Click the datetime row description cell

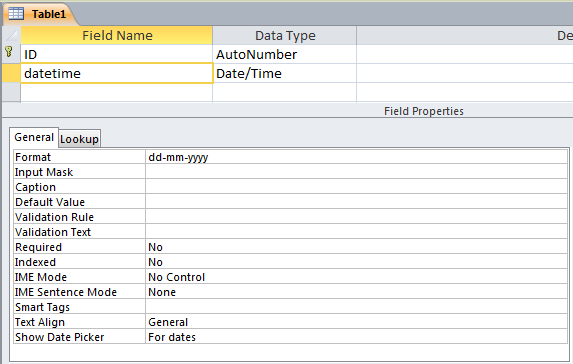point(465,73)
